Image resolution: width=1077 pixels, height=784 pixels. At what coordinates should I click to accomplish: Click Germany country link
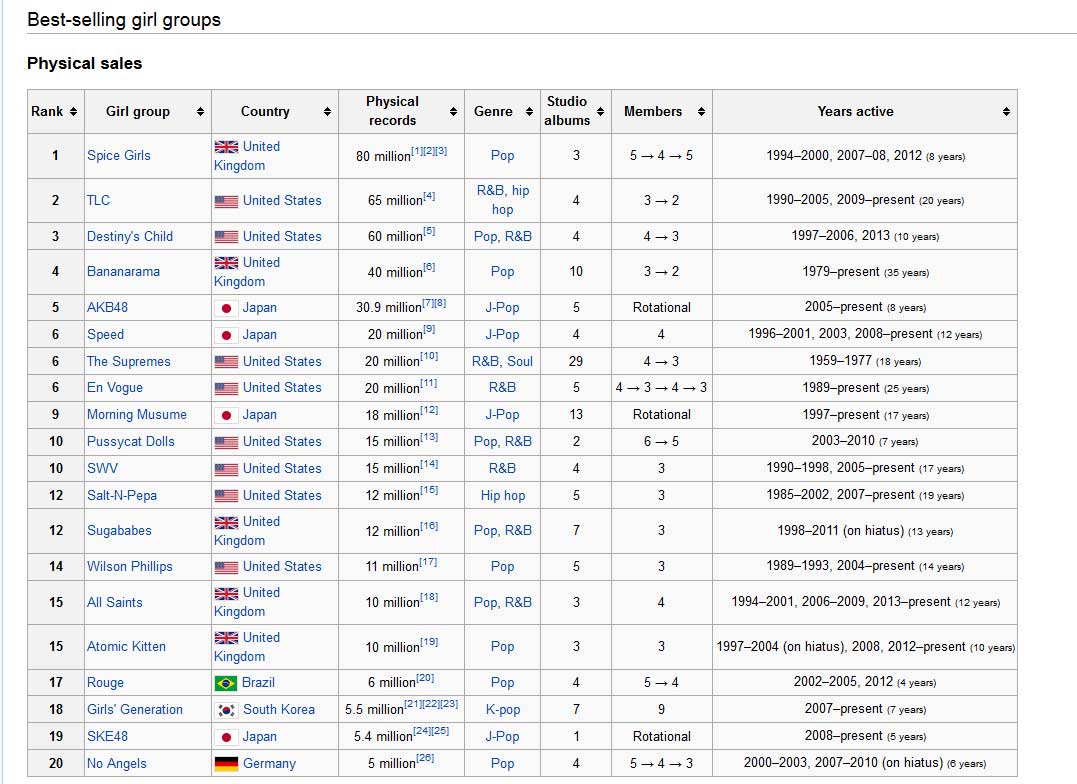(269, 763)
